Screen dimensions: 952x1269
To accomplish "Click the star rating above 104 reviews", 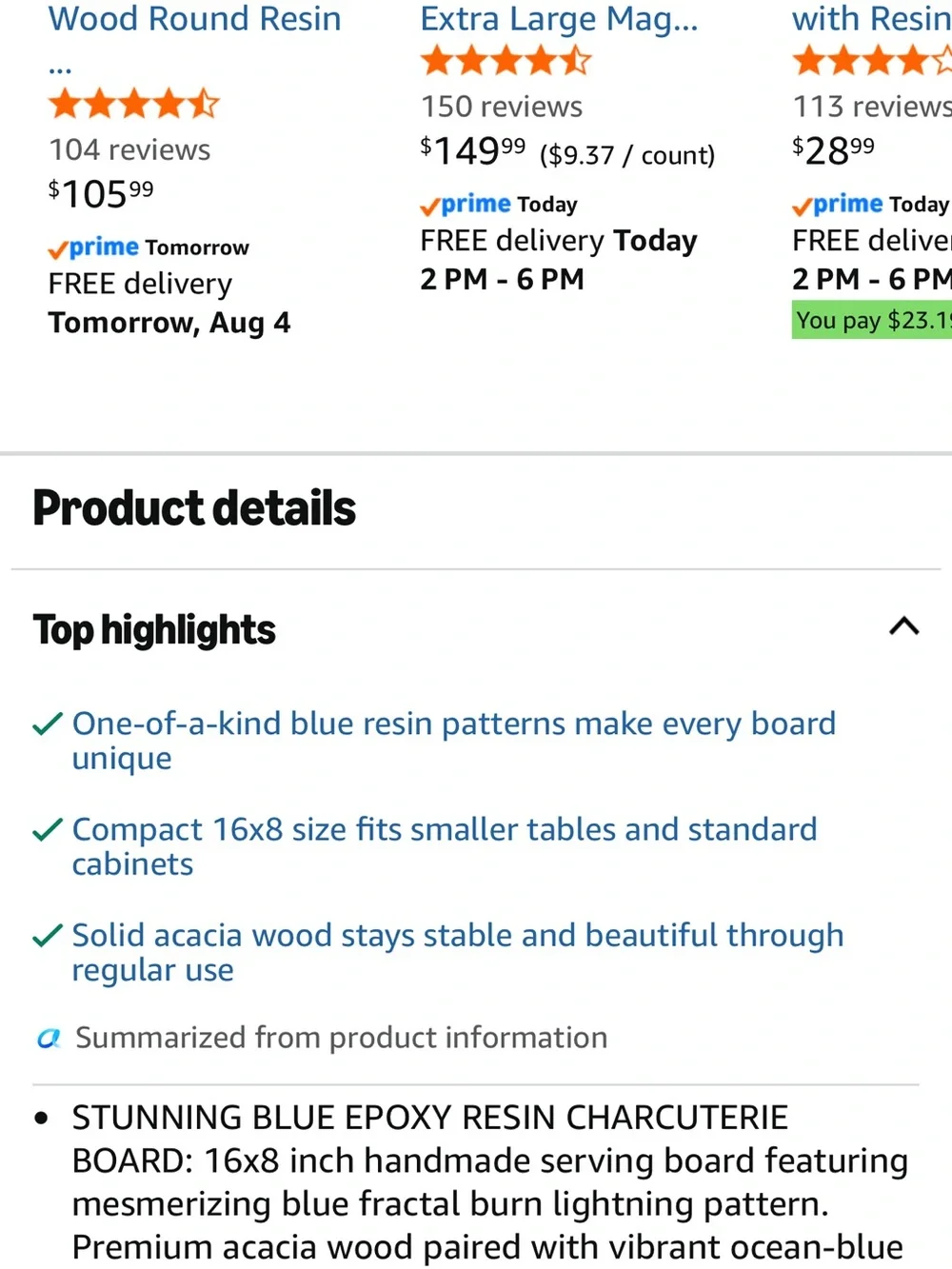I will click(x=134, y=104).
